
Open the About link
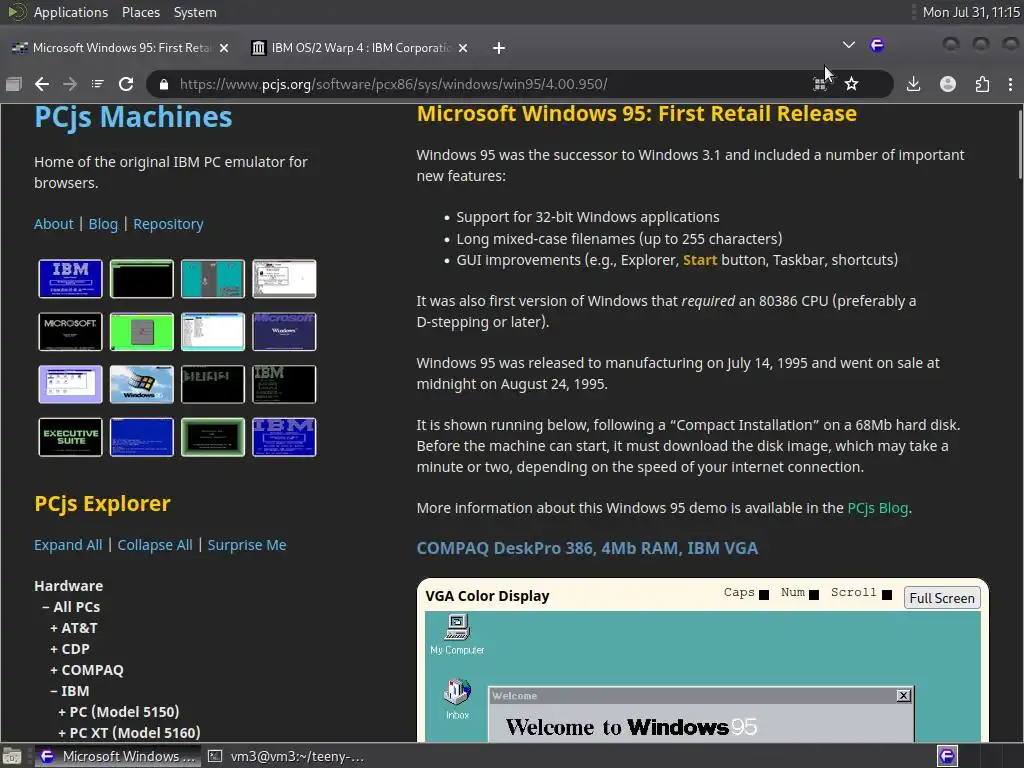(x=54, y=224)
